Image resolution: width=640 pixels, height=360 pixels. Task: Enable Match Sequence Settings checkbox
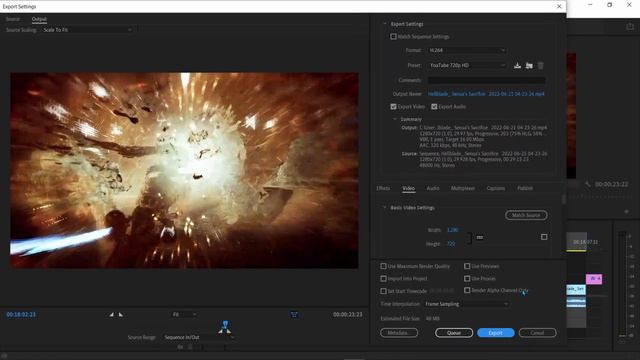pos(393,36)
